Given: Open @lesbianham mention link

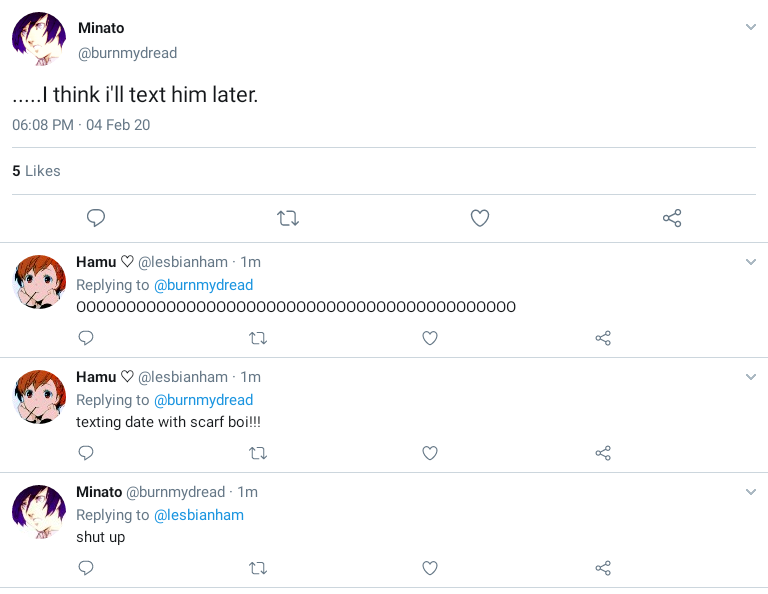Looking at the screenshot, I should click(198, 515).
